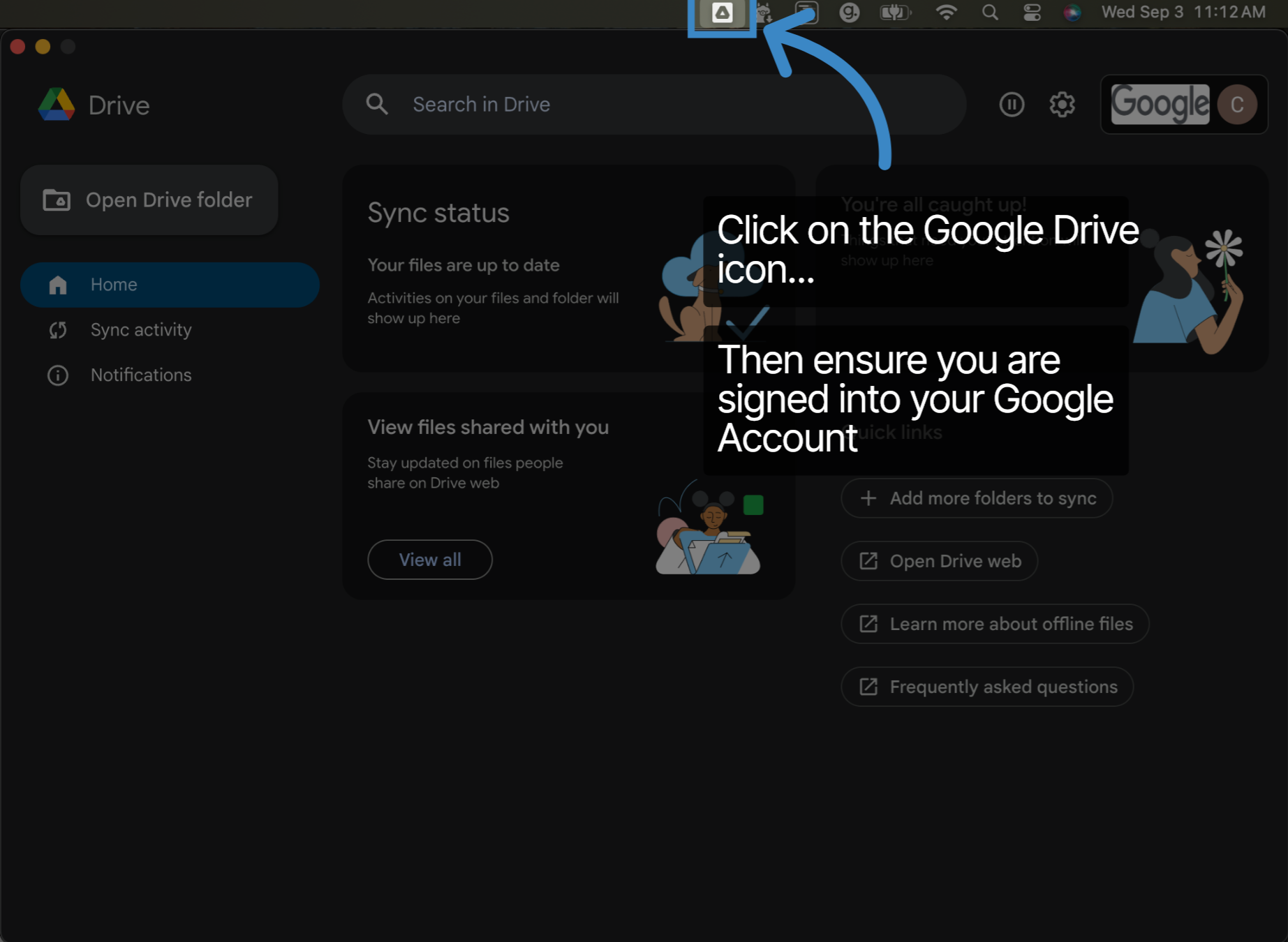Click the info icon beside Notifications
This screenshot has width=1288, height=942.
point(58,375)
